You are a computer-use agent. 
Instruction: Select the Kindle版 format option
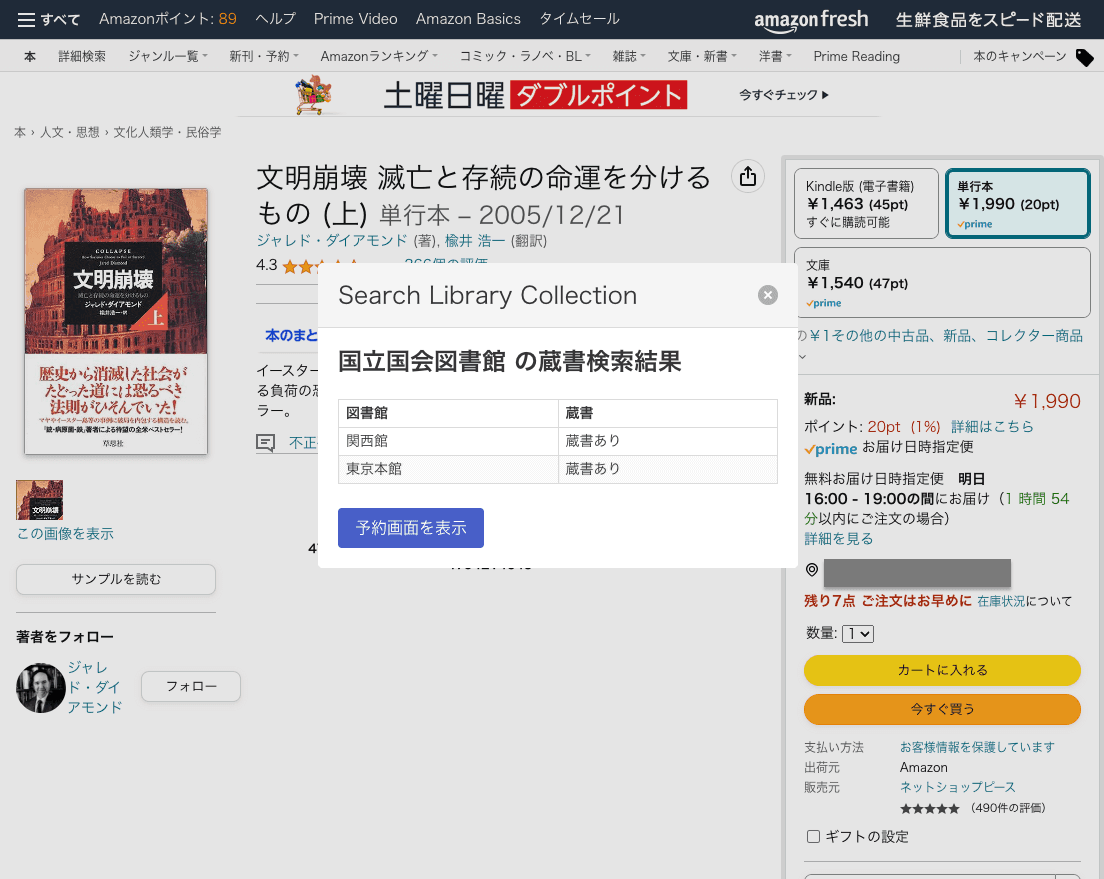(866, 204)
